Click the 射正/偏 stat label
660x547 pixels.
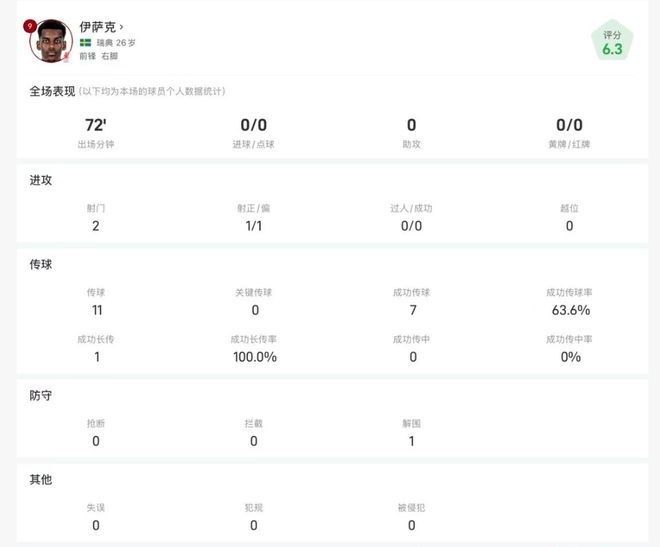pyautogui.click(x=253, y=208)
